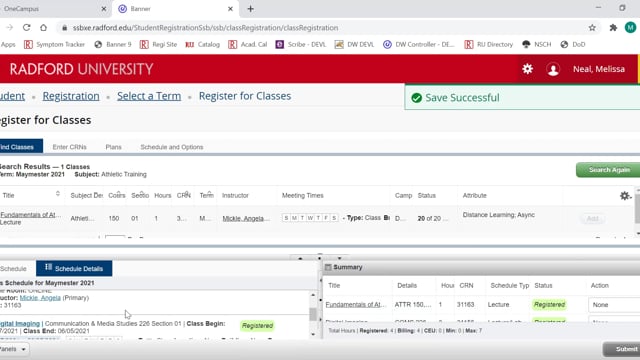The height and width of the screenshot is (360, 640).
Task: Open Fundamentals of At... link in search results
Action: tap(31, 215)
